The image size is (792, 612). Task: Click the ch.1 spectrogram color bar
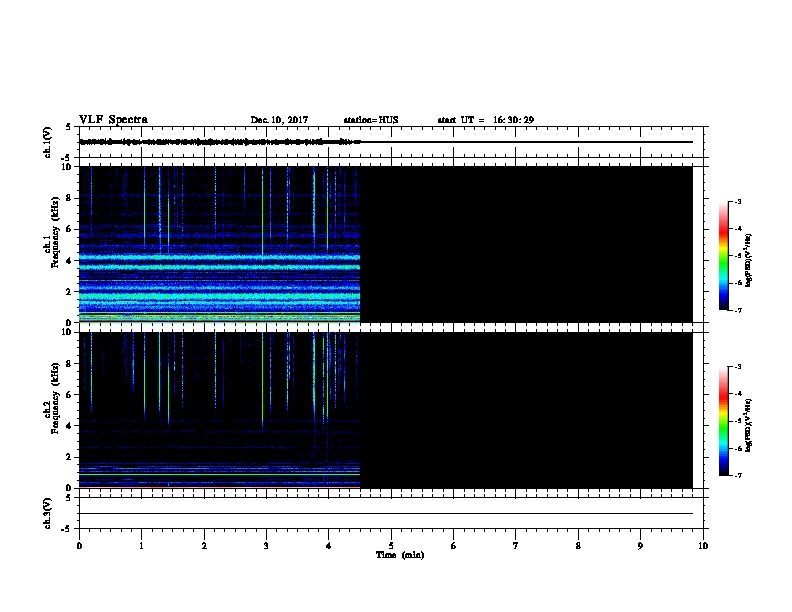(723, 256)
